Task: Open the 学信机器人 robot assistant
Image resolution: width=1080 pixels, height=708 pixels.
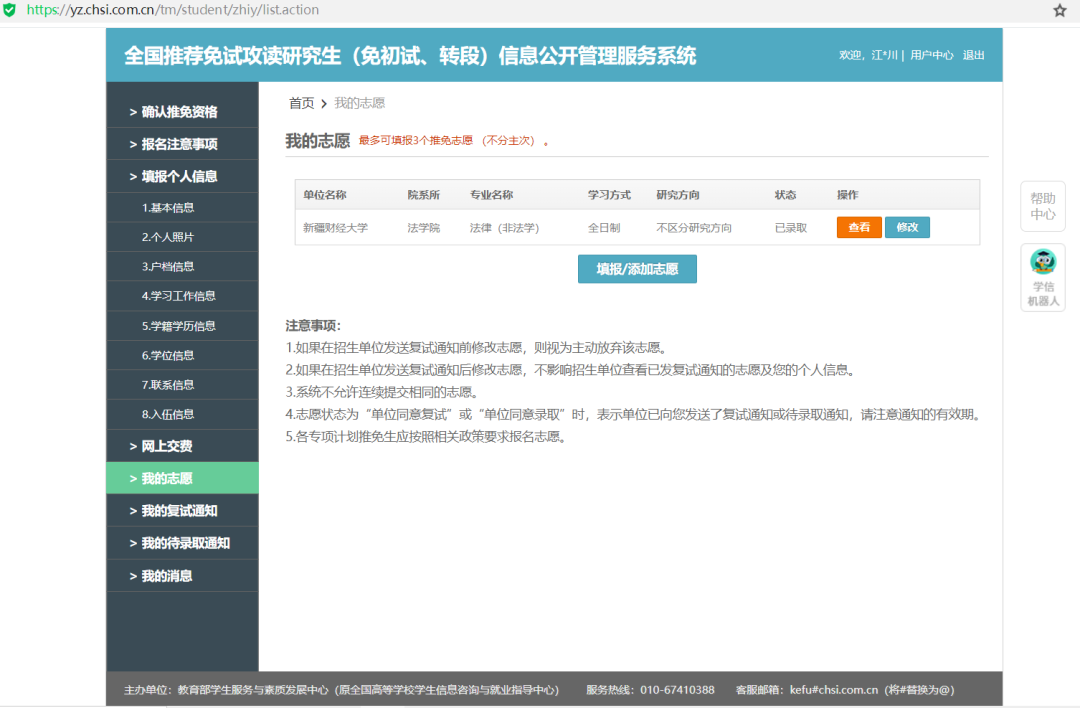Action: click(1043, 277)
